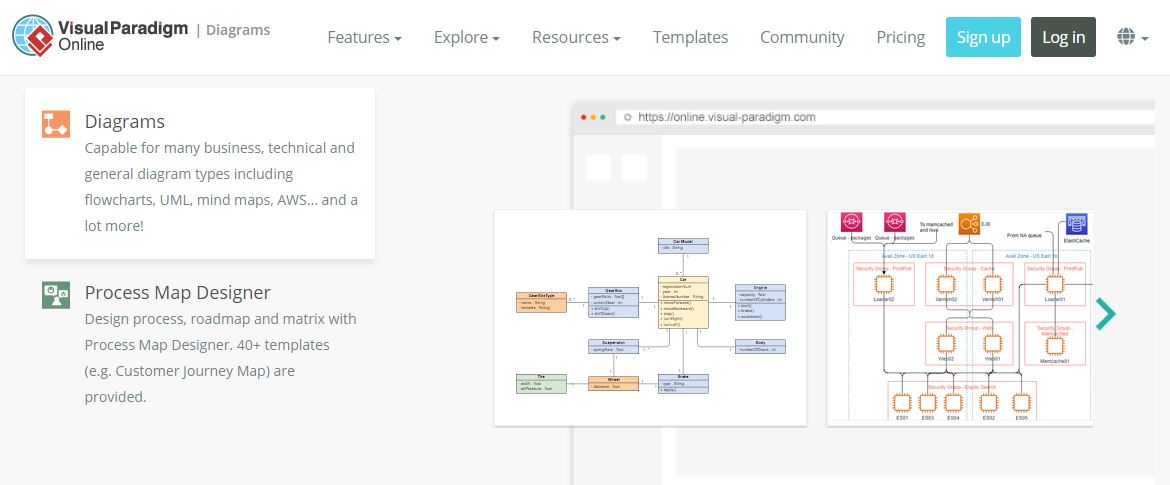Go to next slide with teal chevron
Screen dimensions: 1170x485
point(1105,313)
